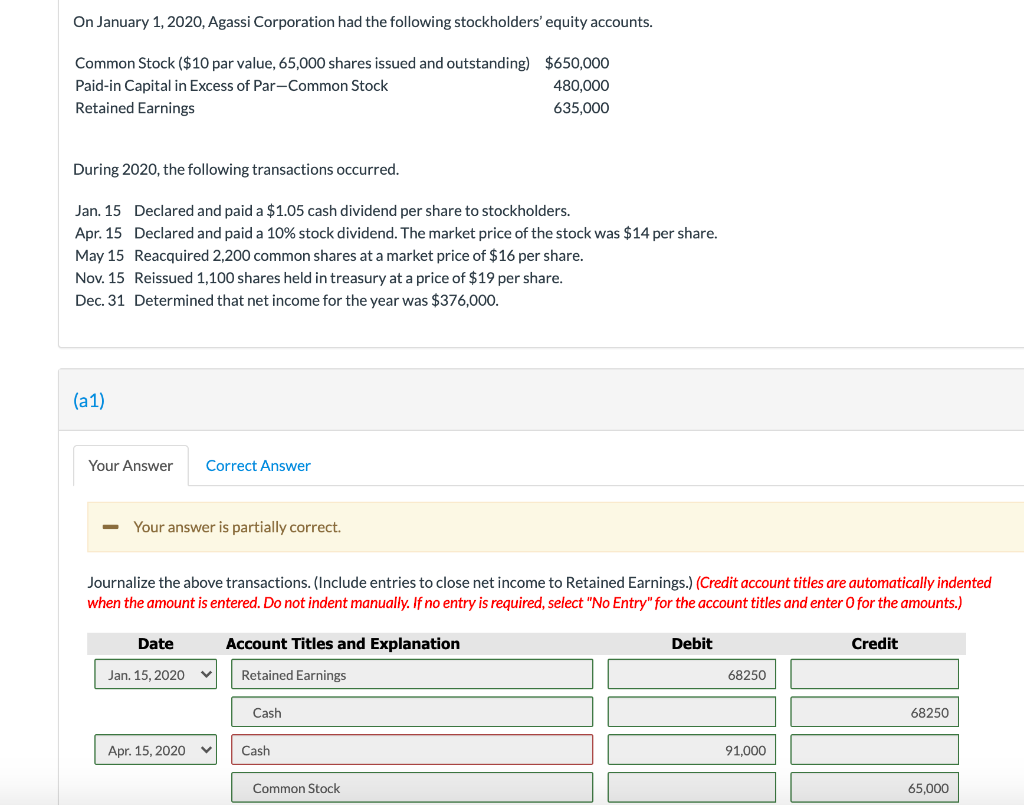This screenshot has width=1024, height=805.
Task: Click the empty debit field in Common Stock row
Action: (x=692, y=788)
